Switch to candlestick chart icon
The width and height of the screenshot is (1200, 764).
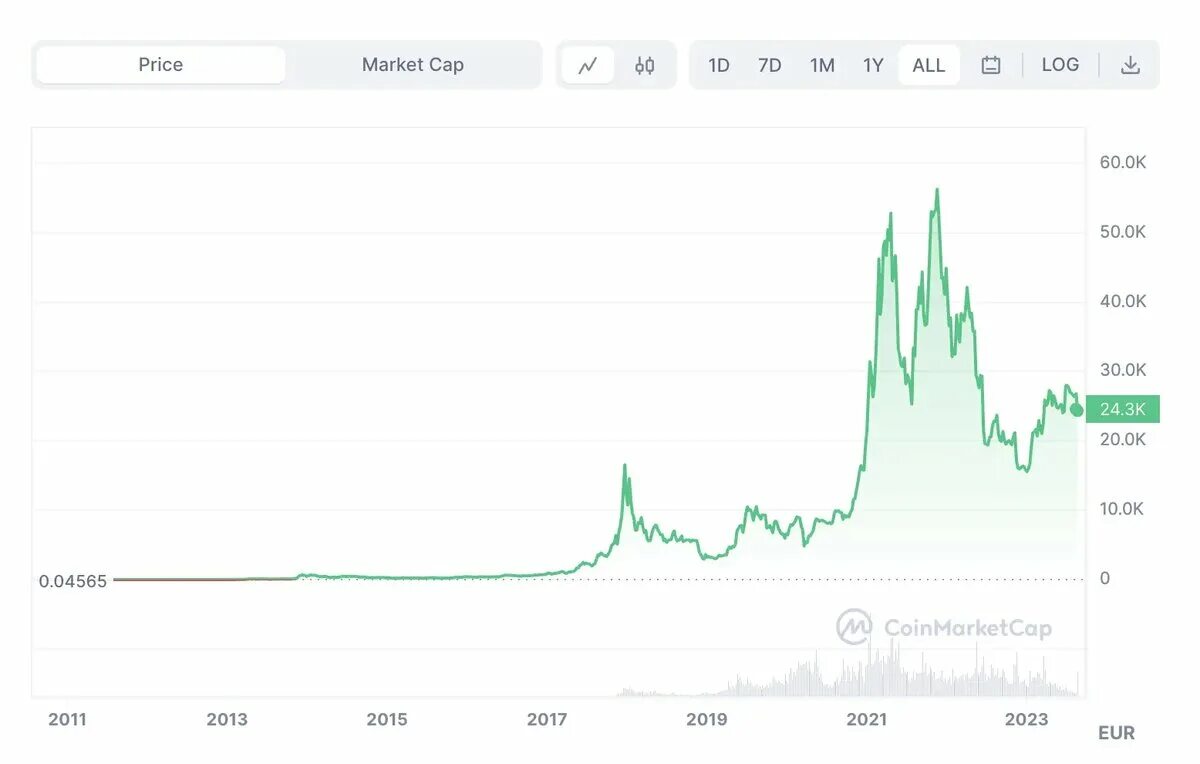645,65
